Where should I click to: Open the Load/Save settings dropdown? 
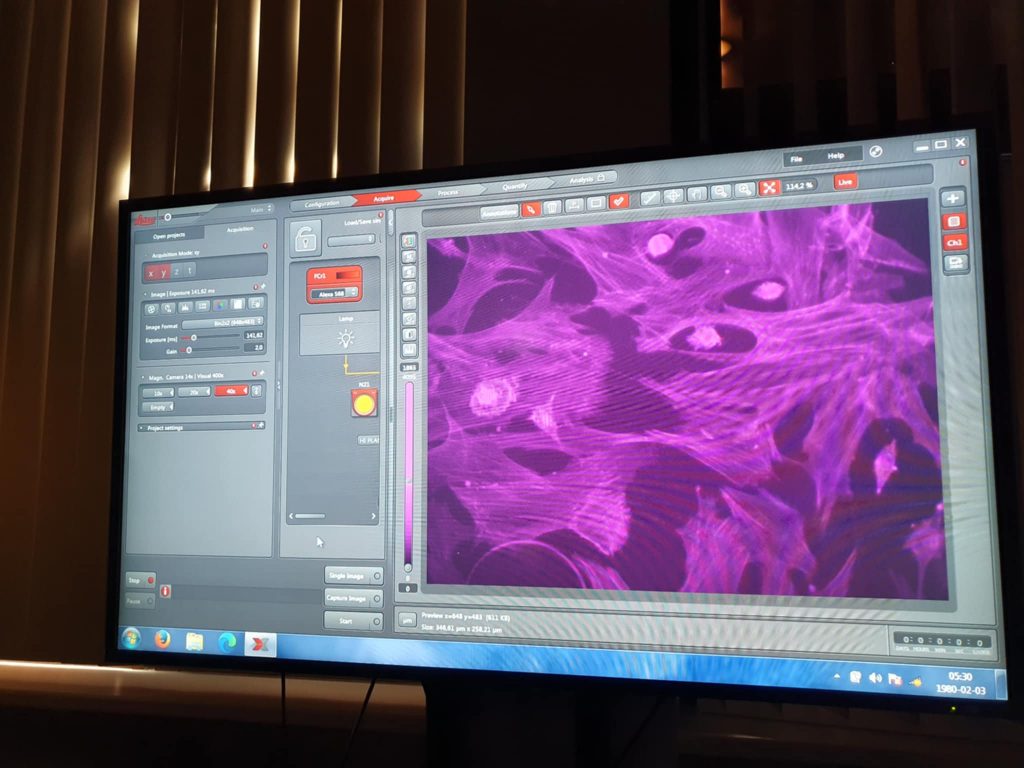point(352,240)
